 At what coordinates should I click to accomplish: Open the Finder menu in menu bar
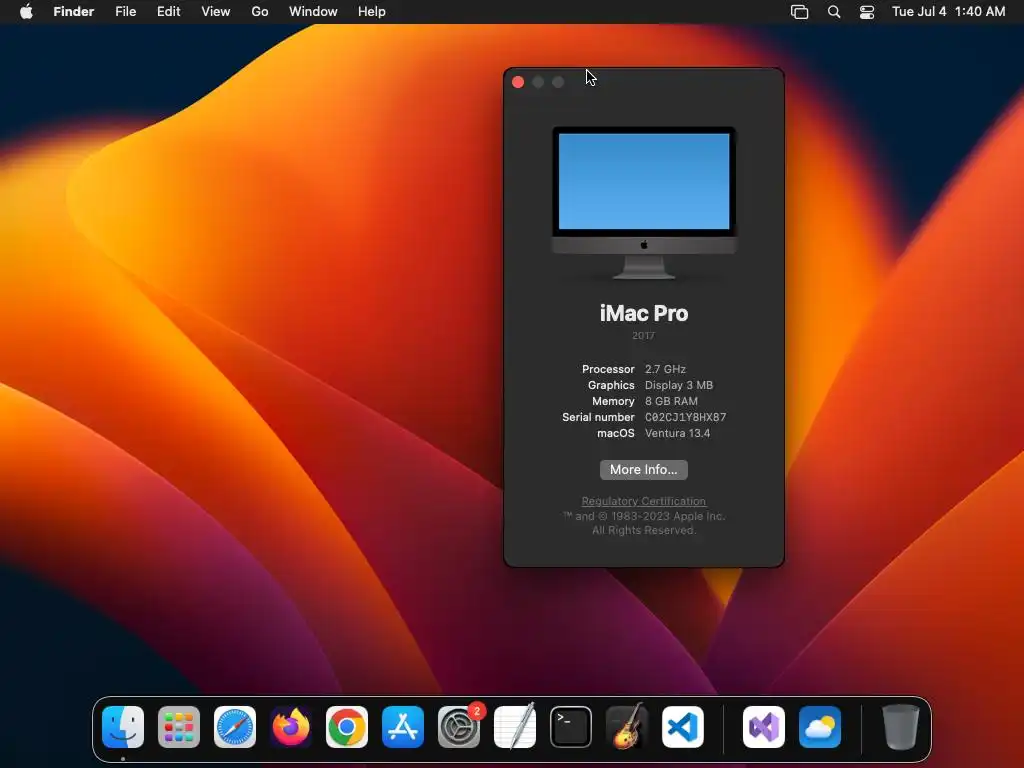74,12
